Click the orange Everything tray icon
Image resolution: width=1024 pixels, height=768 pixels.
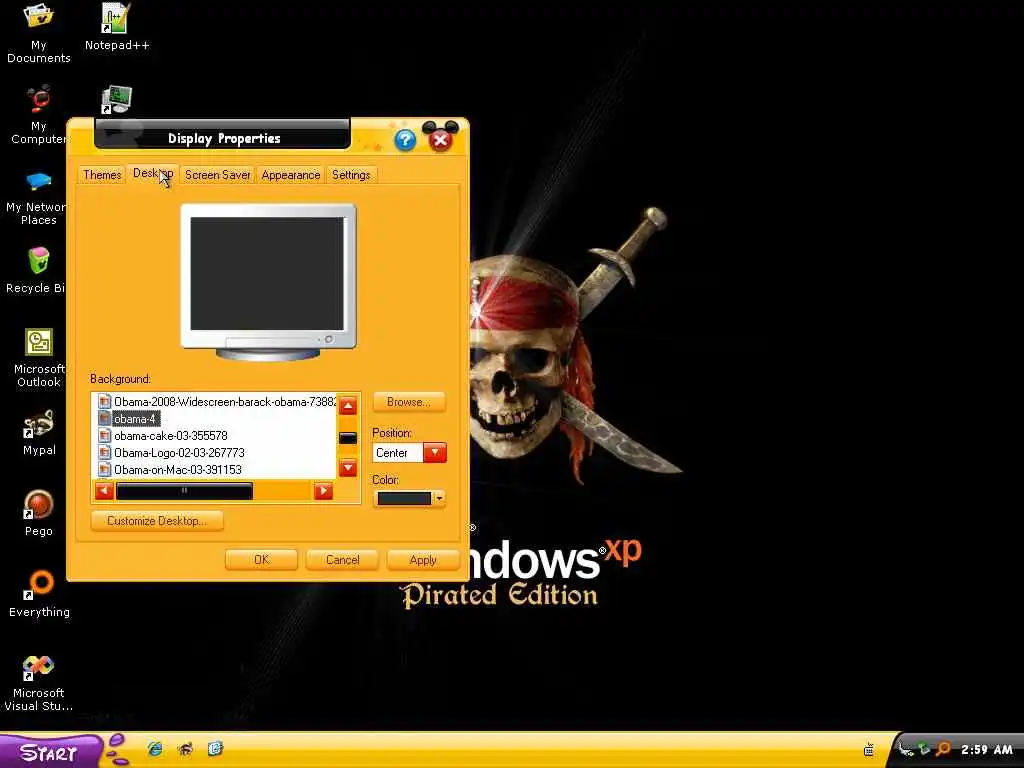pyautogui.click(x=943, y=749)
